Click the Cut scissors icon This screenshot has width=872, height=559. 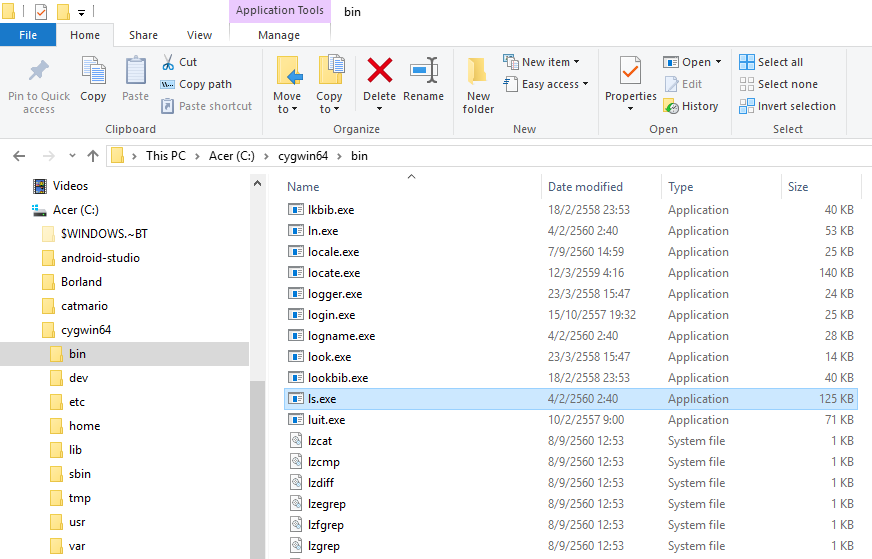tap(169, 62)
